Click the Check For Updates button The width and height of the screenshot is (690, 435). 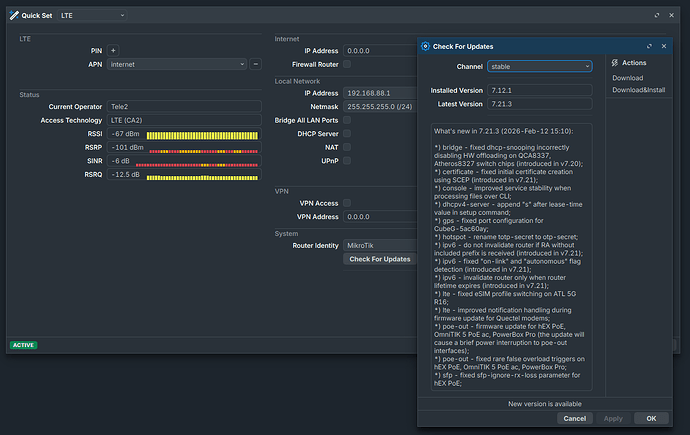(379, 259)
